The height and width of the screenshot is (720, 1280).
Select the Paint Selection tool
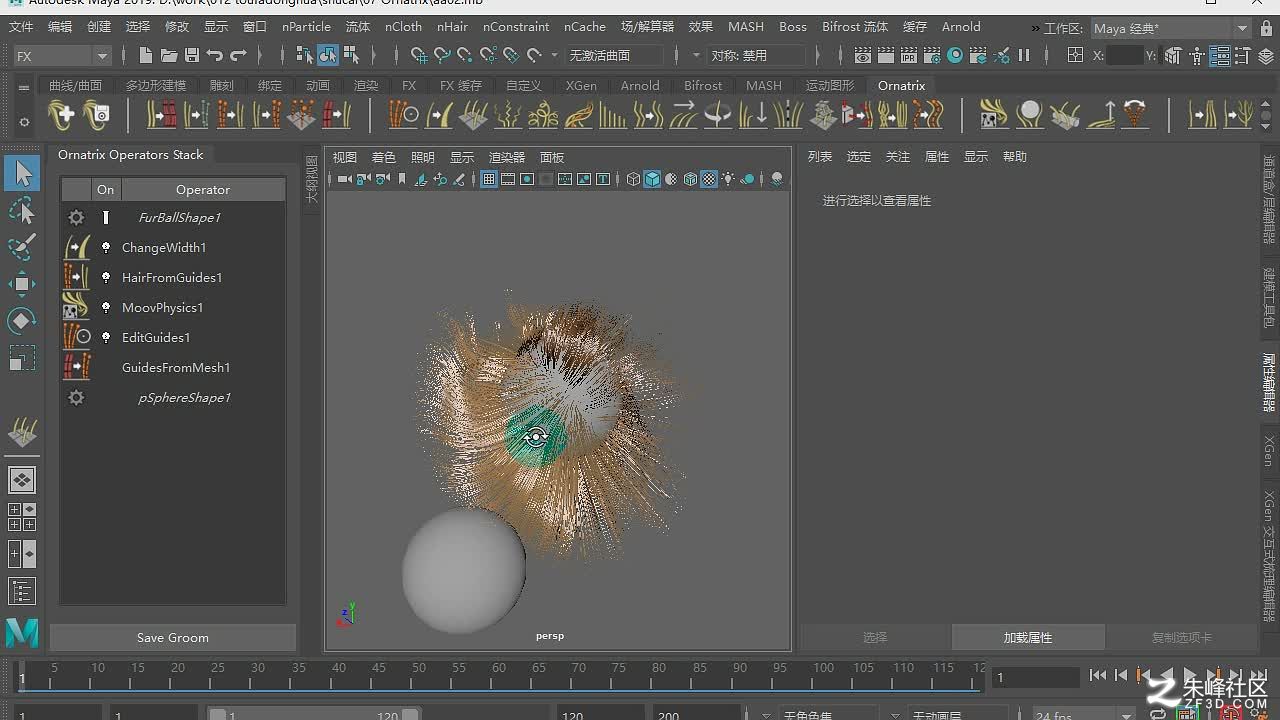tap(22, 247)
